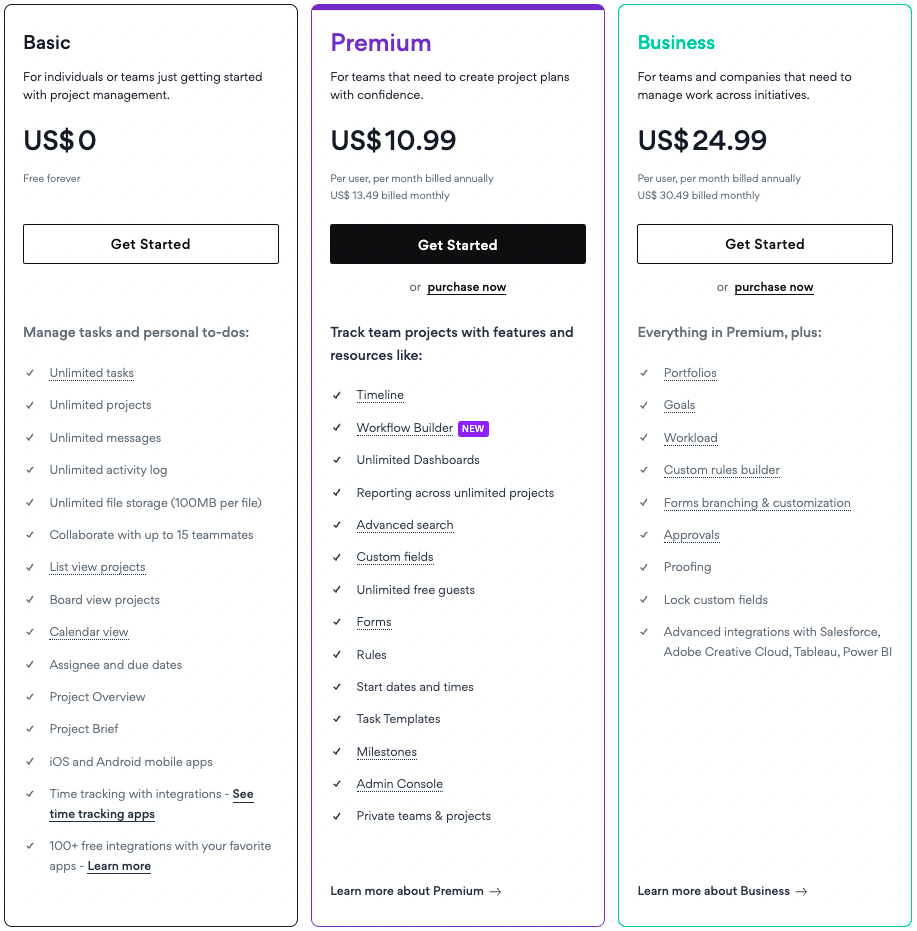Open the Calendar view feature link
This screenshot has width=917, height=931.
click(89, 632)
